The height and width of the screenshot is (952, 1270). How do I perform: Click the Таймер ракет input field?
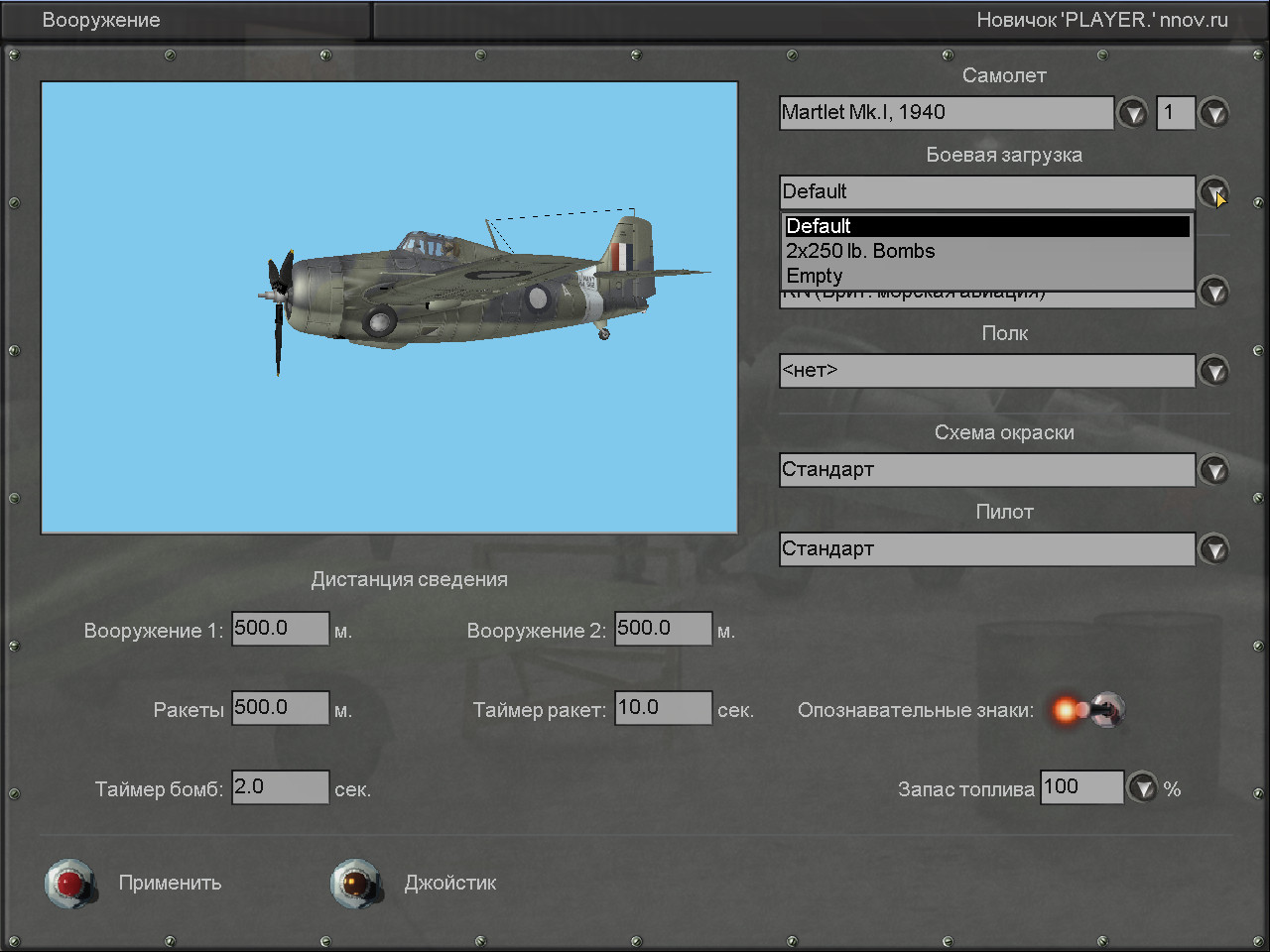[x=663, y=708]
